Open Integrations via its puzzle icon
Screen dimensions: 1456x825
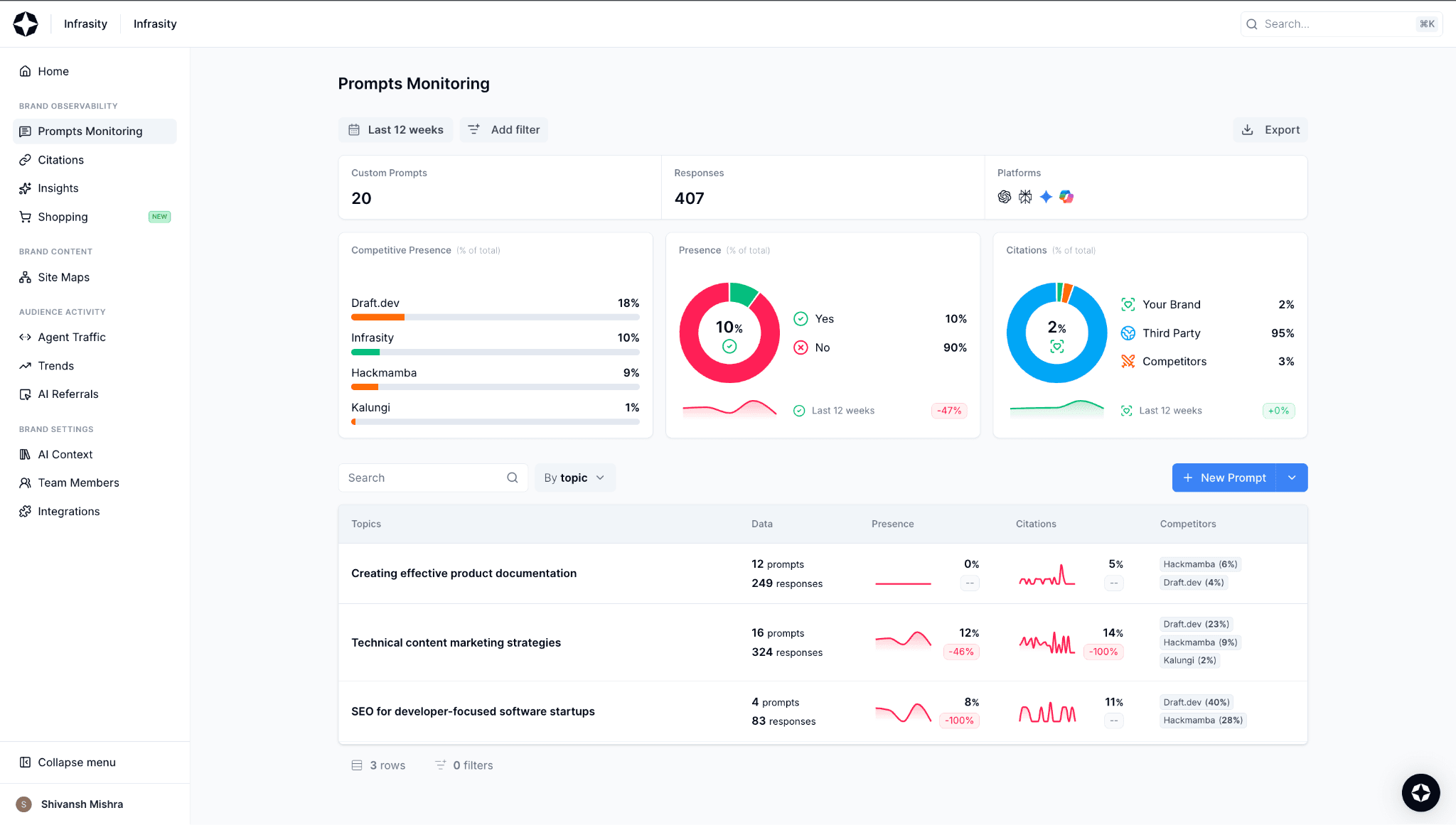tap(26, 512)
